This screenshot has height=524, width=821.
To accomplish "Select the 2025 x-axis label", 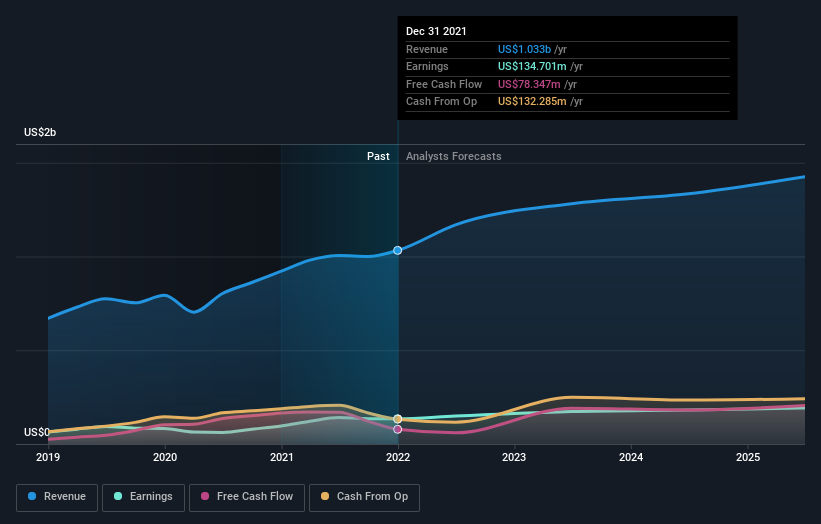I will pos(748,458).
